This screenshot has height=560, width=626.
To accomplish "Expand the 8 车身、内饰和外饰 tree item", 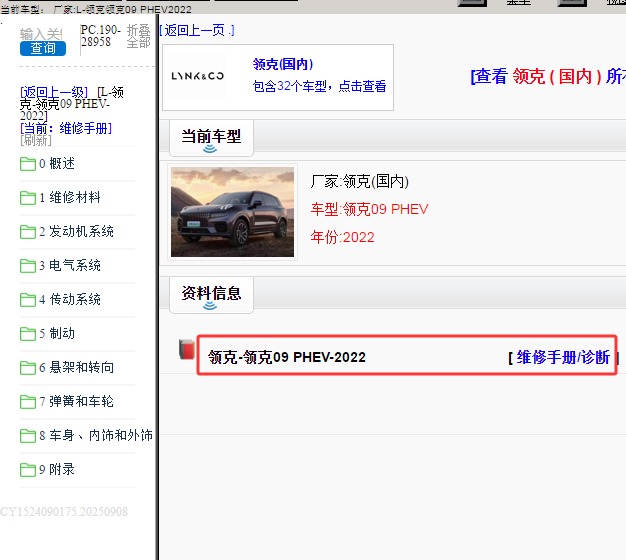I will point(96,435).
